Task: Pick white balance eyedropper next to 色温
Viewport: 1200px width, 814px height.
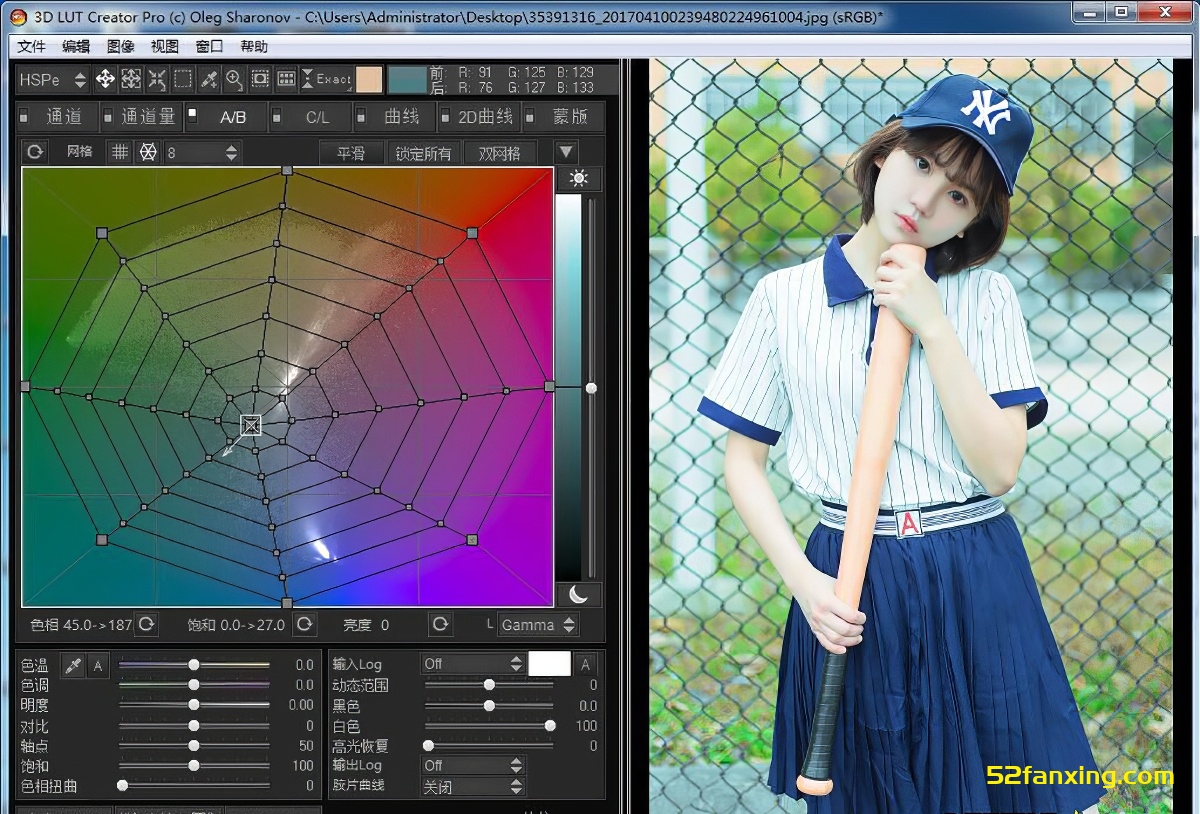Action: point(73,664)
